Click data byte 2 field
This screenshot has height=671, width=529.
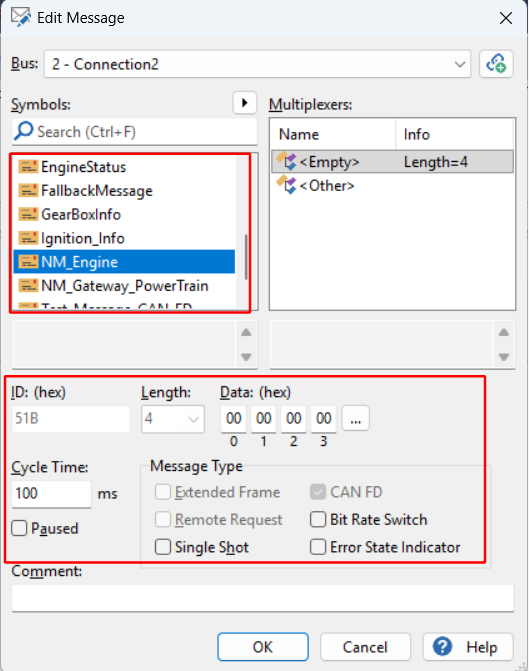pos(294,418)
